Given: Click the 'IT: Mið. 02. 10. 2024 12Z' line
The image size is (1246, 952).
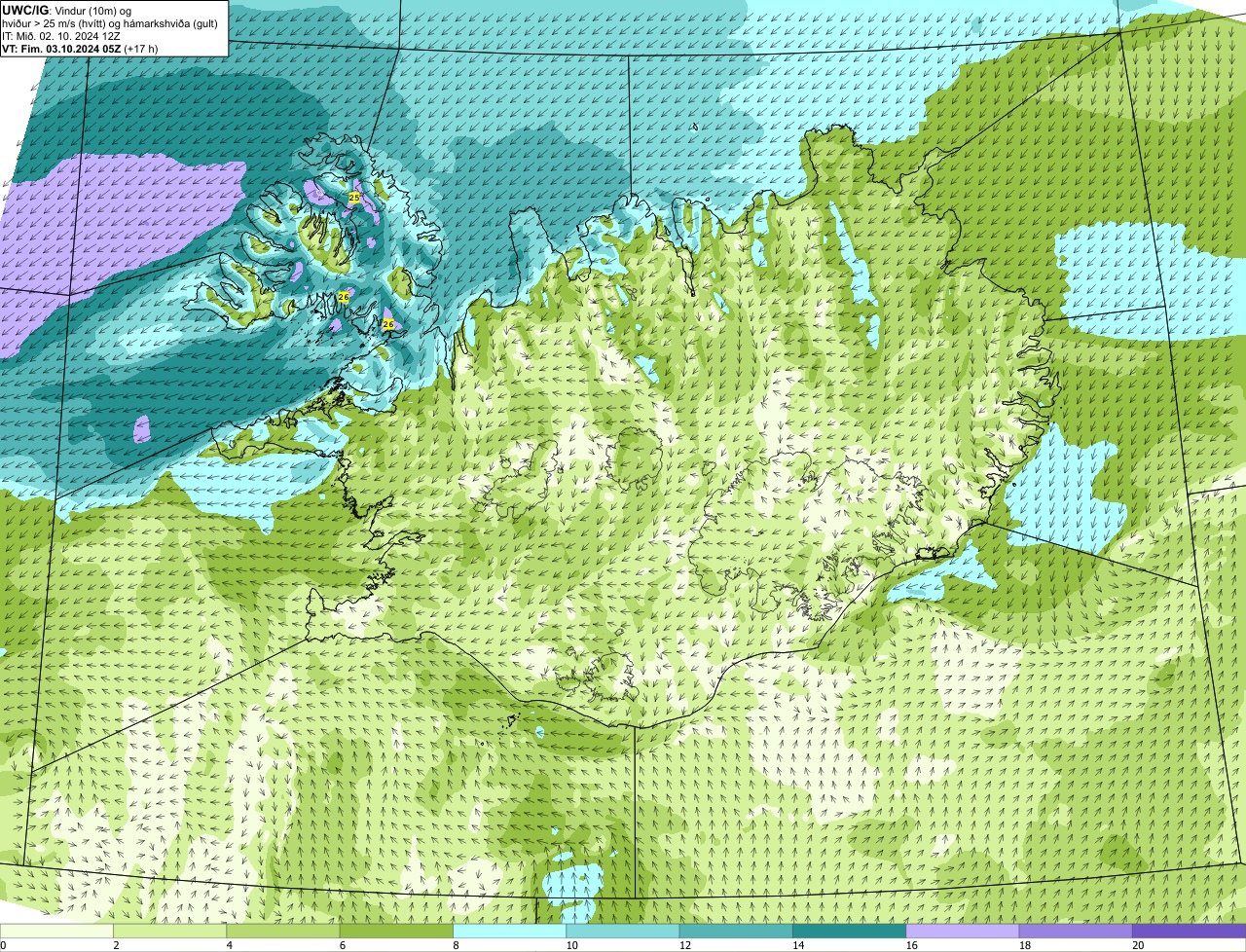Looking at the screenshot, I should point(61,35).
